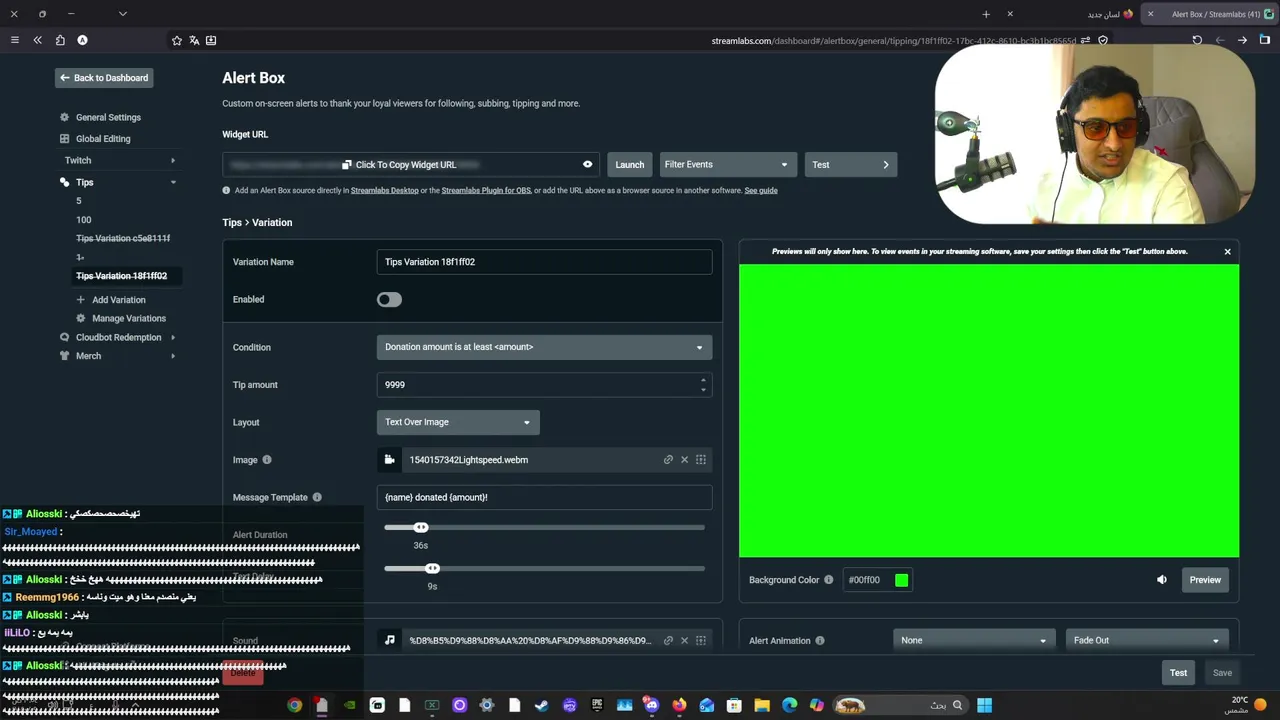Open General Settings in sidebar
Viewport: 1280px width, 720px height.
[108, 117]
